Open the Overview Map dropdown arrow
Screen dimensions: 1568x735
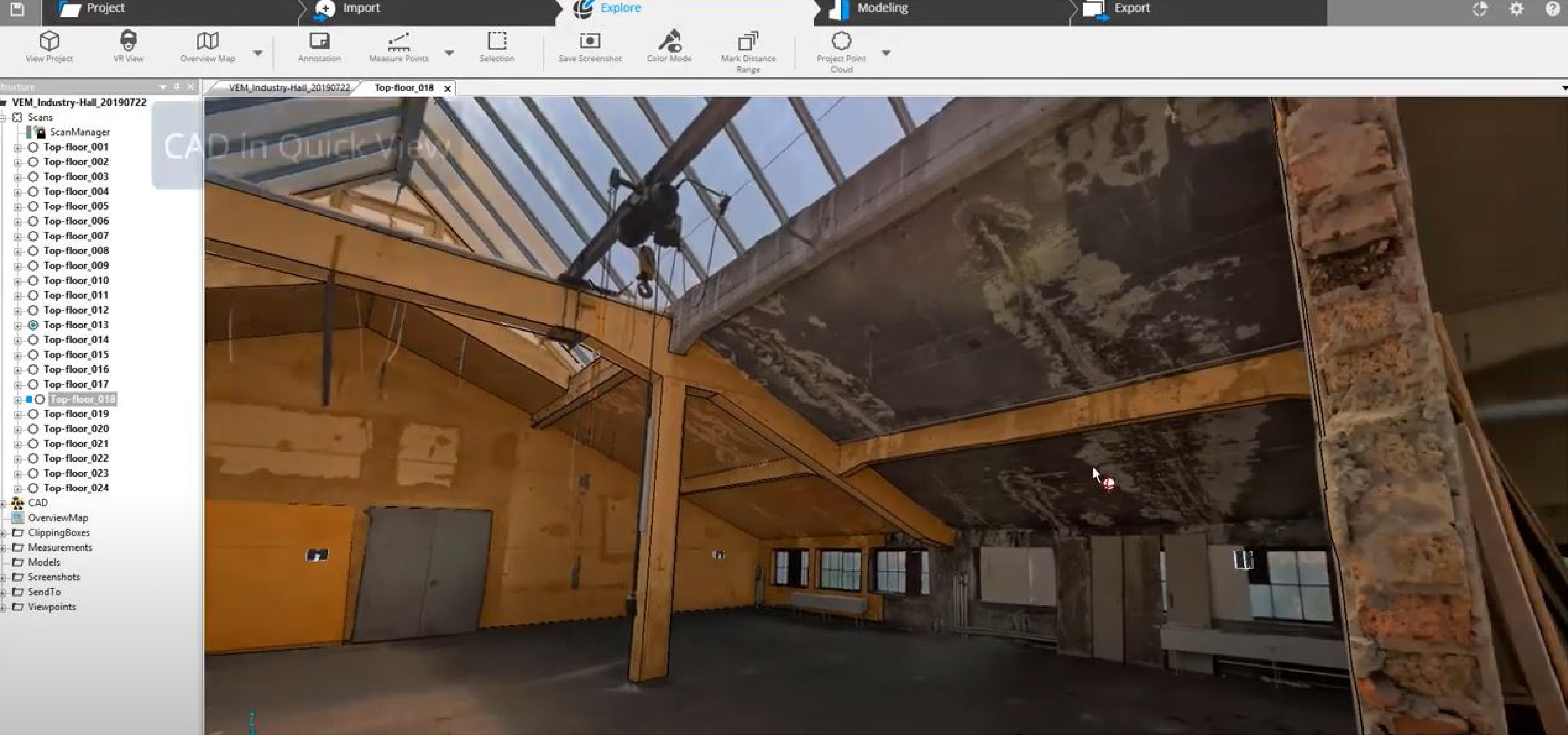(x=258, y=53)
